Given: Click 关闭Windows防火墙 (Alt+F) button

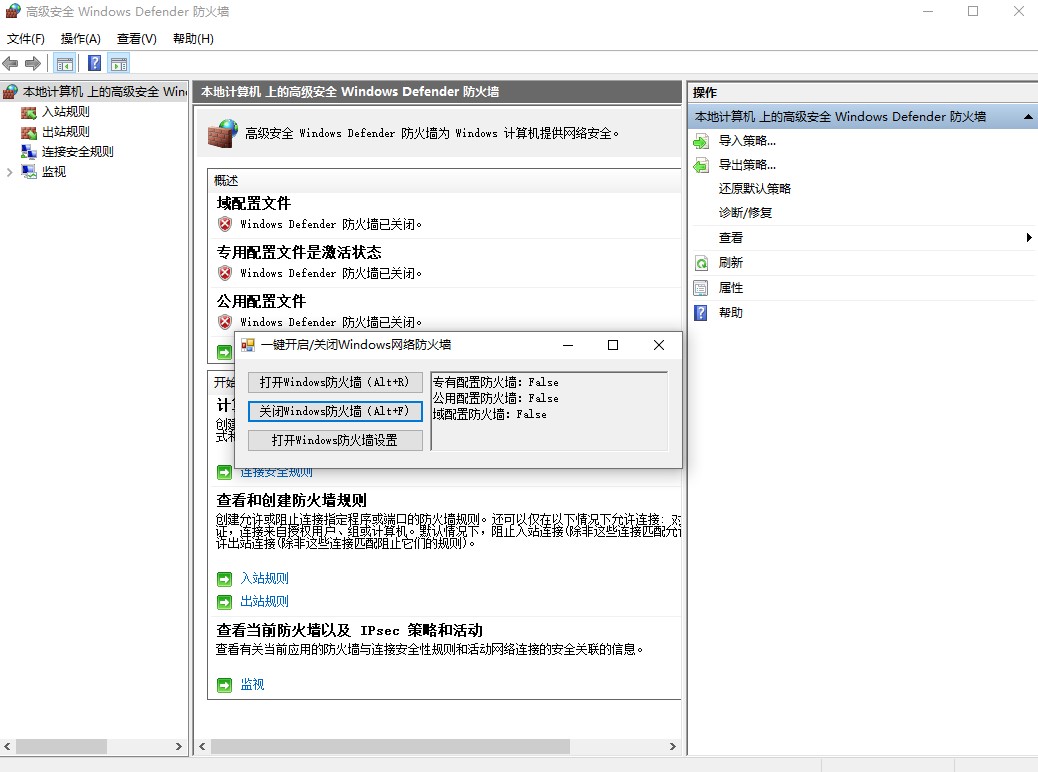Looking at the screenshot, I should click(335, 411).
